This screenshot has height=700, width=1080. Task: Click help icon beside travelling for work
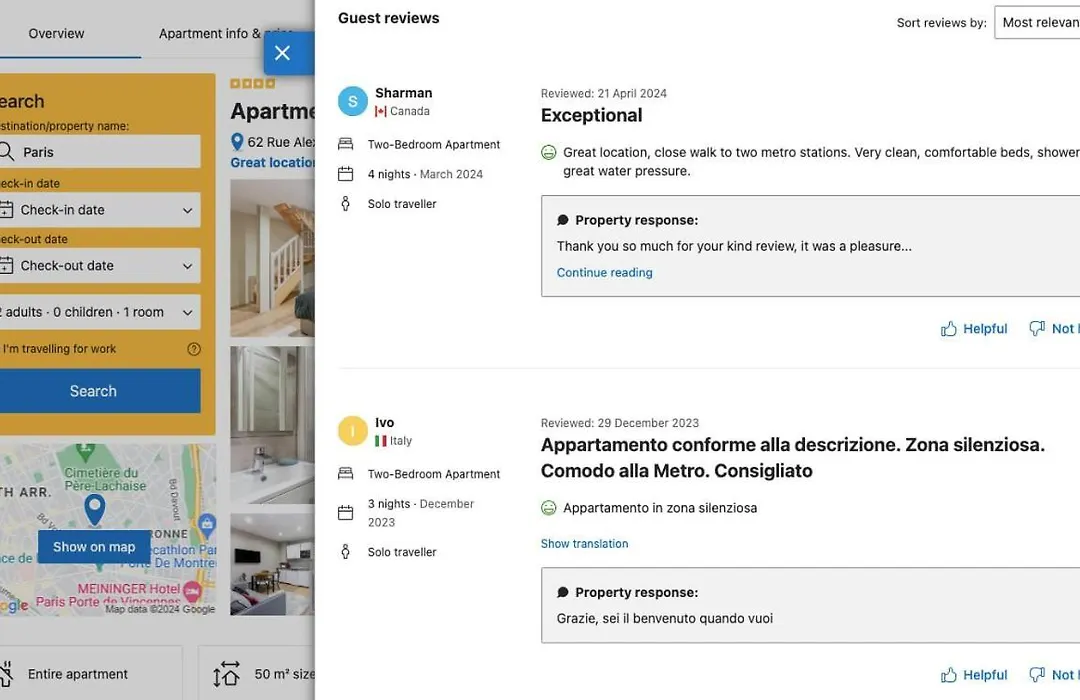(x=194, y=349)
